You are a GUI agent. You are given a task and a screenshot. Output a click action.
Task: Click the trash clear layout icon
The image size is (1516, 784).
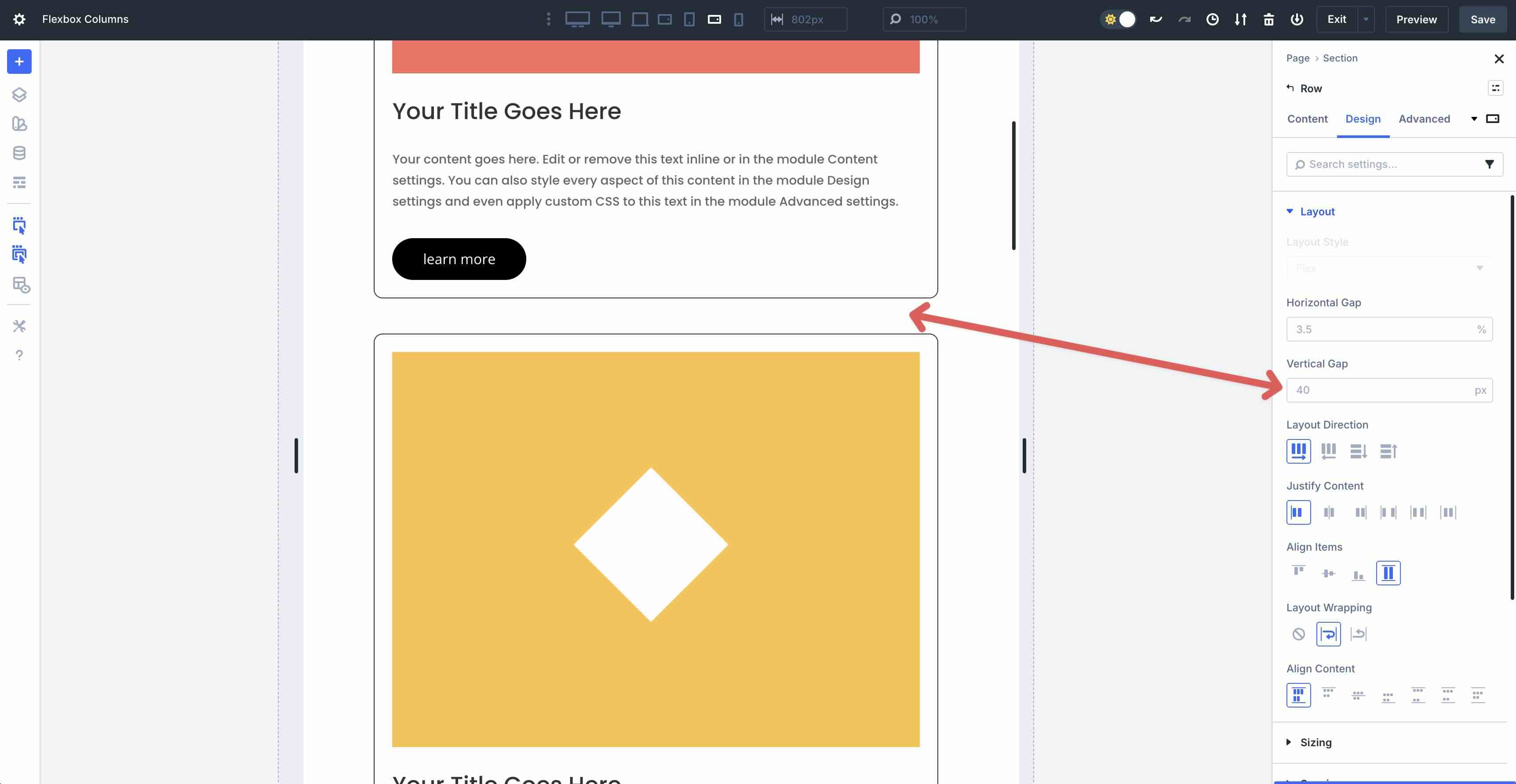pos(1268,19)
